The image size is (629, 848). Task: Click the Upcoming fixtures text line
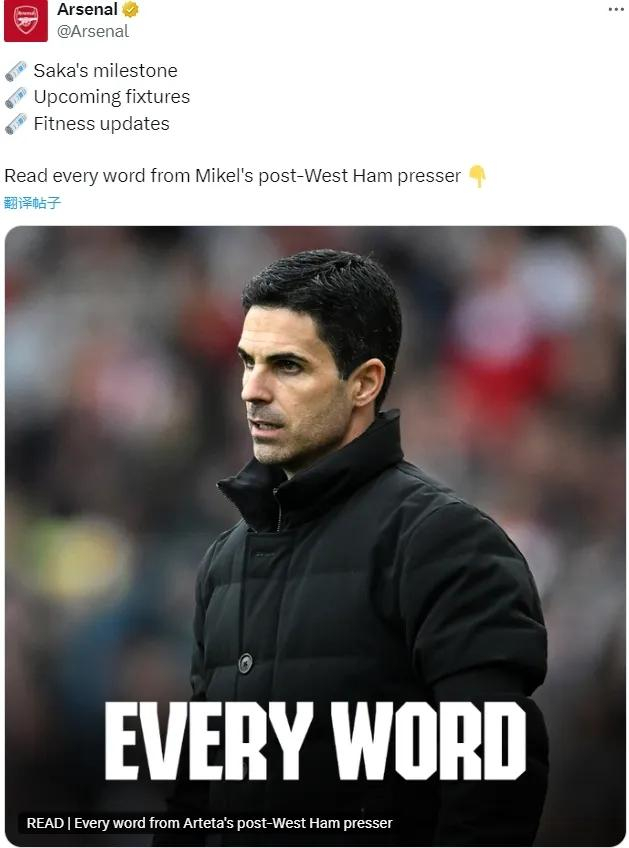[x=111, y=97]
